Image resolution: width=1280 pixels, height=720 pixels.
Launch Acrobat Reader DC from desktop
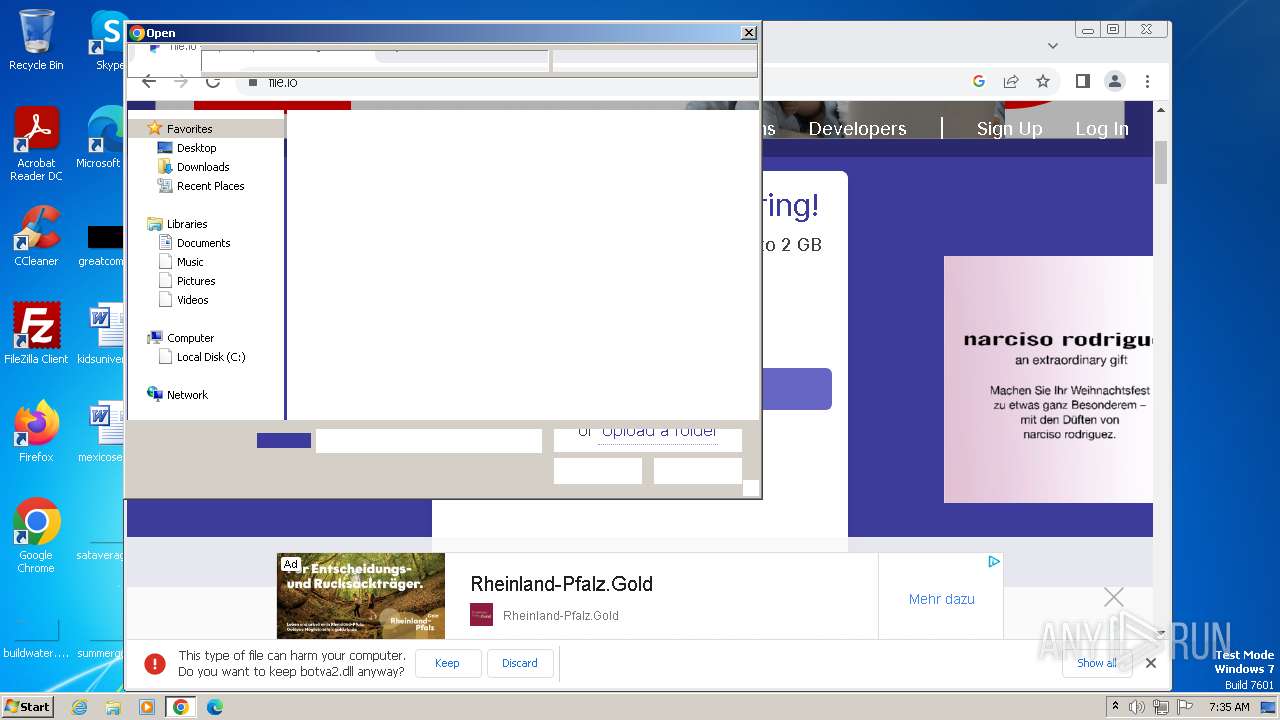tap(36, 144)
